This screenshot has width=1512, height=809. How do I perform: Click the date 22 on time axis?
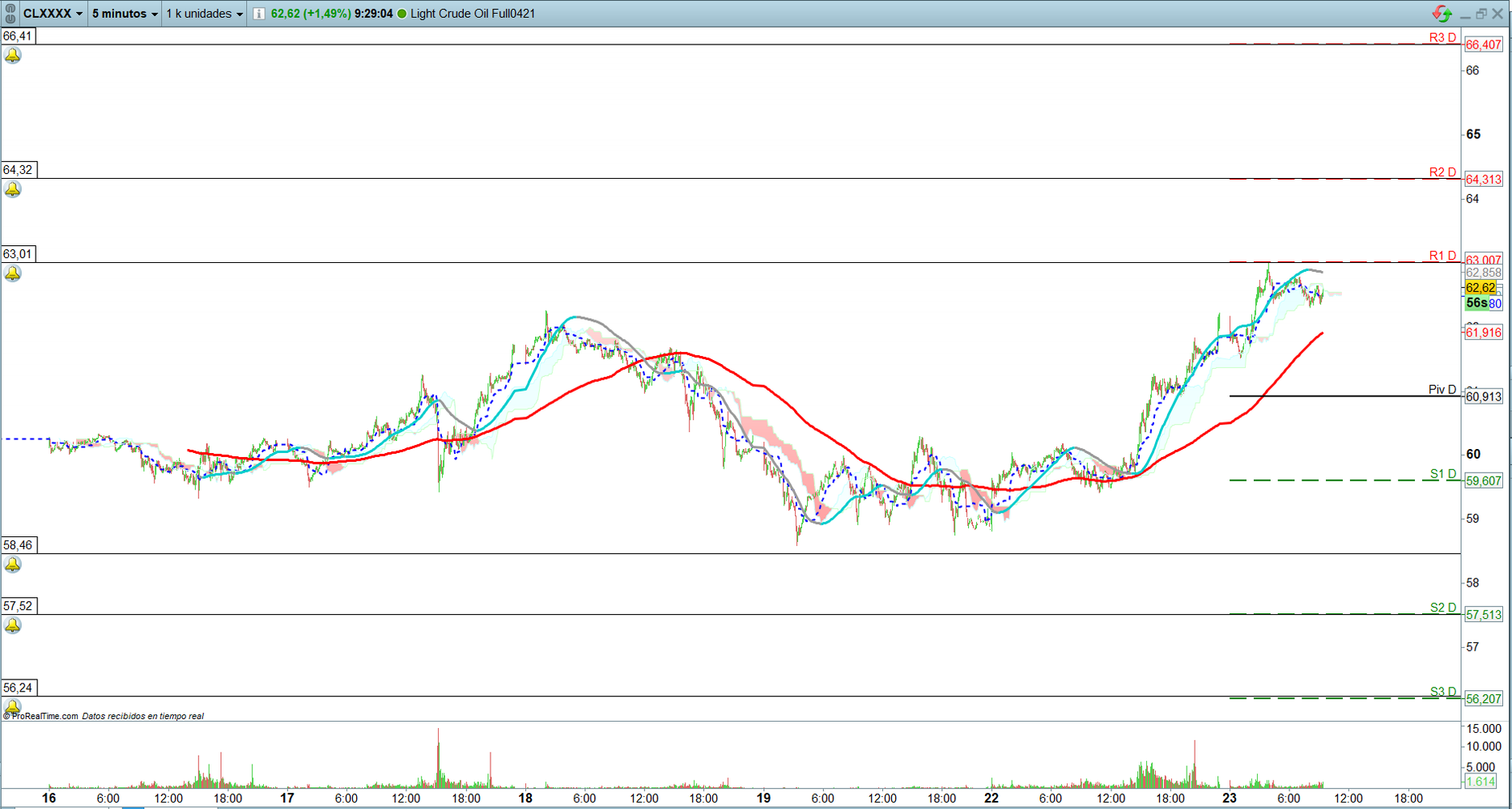[x=992, y=798]
